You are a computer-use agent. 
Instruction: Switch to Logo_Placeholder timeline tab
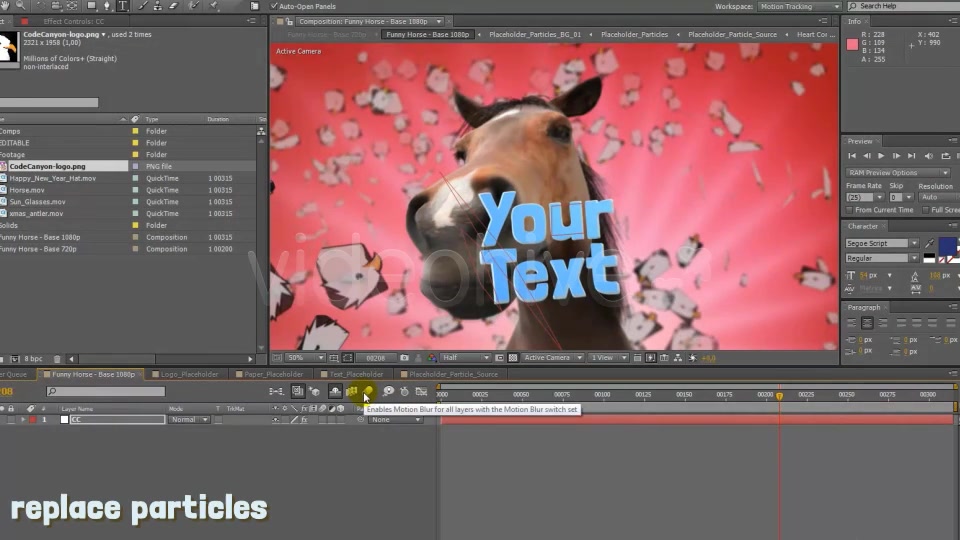[x=189, y=374]
